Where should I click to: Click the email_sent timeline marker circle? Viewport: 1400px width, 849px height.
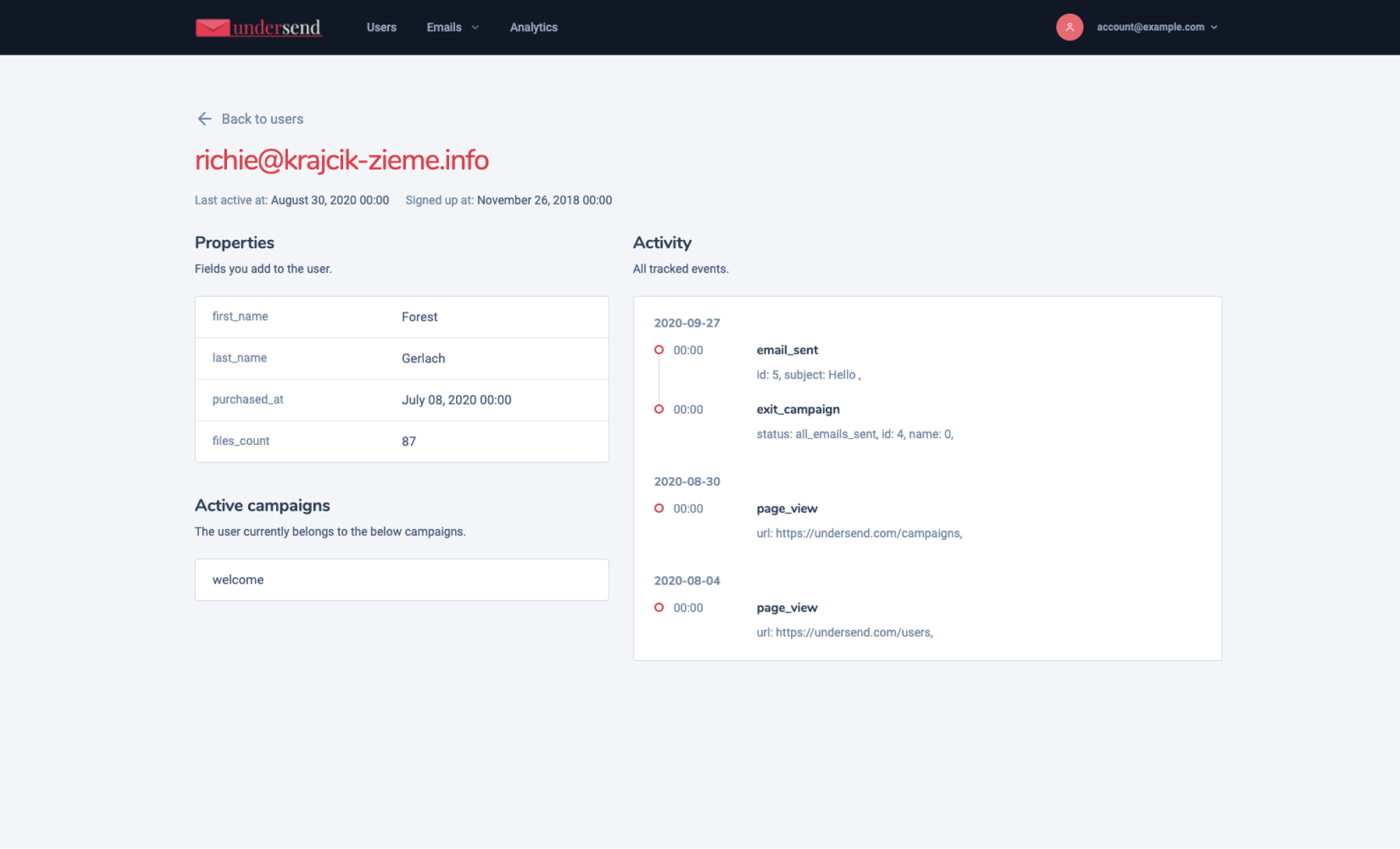point(659,350)
